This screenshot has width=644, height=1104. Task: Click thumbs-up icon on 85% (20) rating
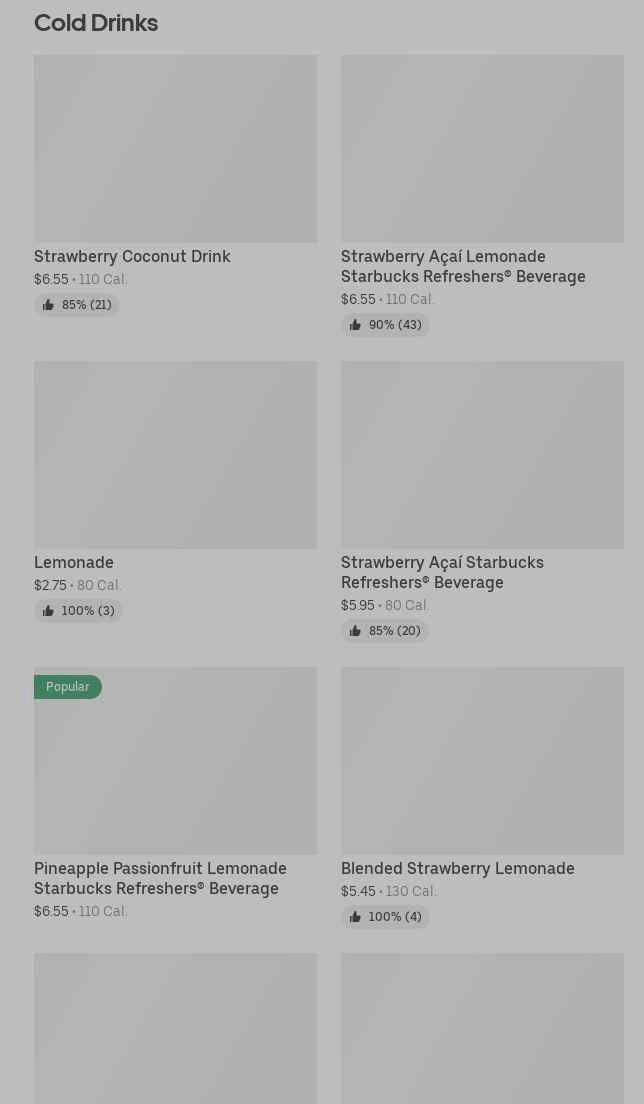click(x=355, y=631)
